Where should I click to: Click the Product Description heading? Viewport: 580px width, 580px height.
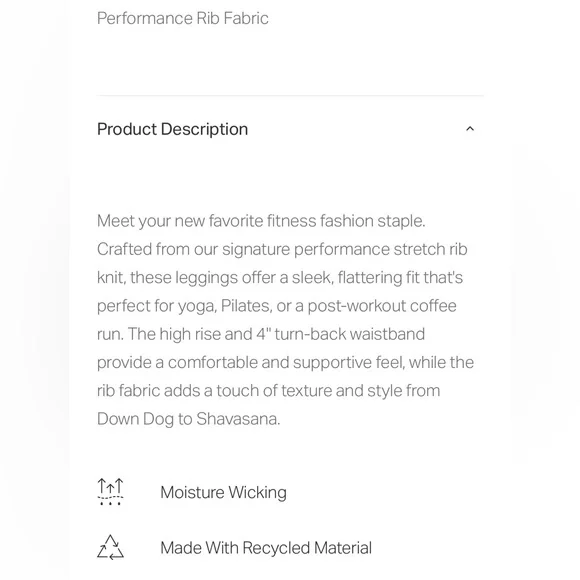click(x=172, y=129)
